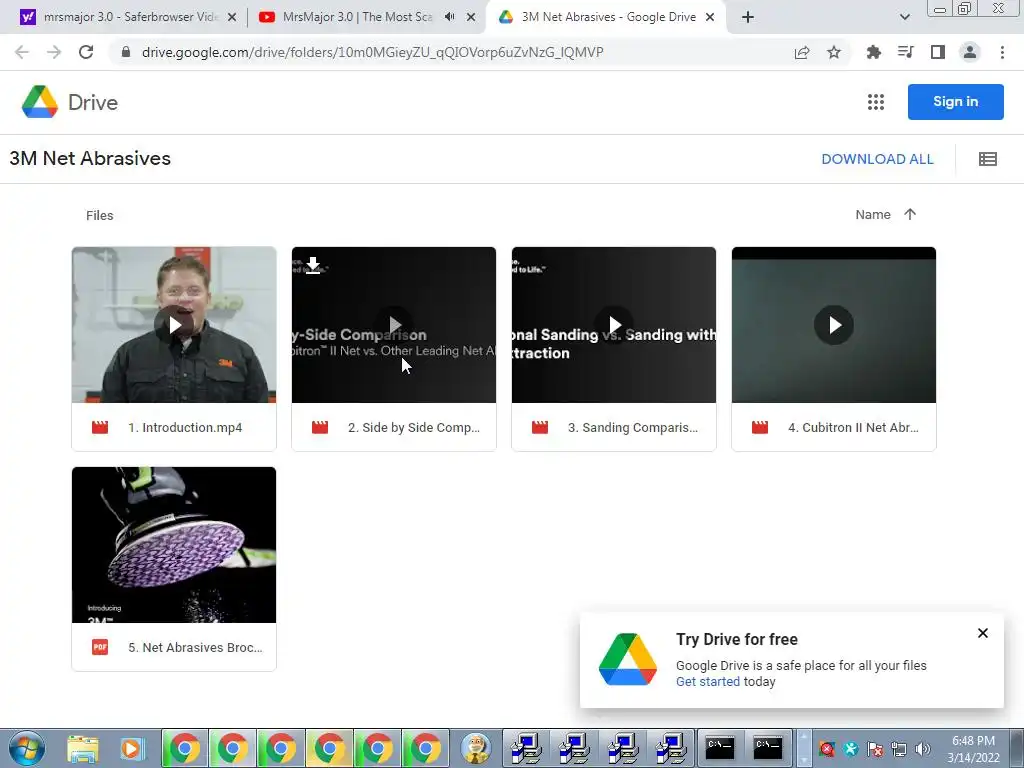
Task: Play the 1. Introduction.mp4 video
Action: pyautogui.click(x=174, y=325)
